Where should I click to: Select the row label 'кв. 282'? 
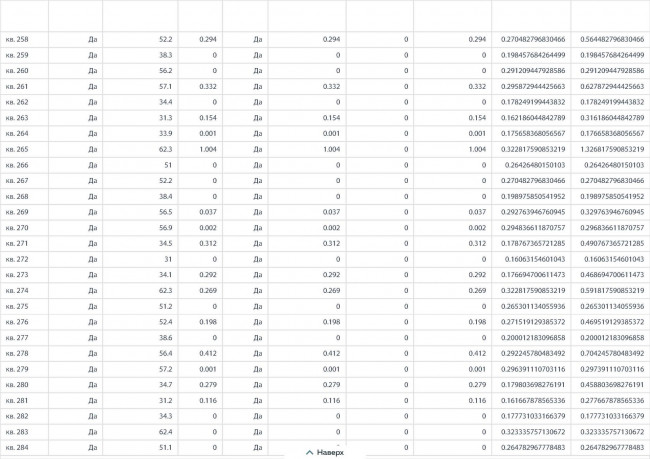pyautogui.click(x=17, y=416)
